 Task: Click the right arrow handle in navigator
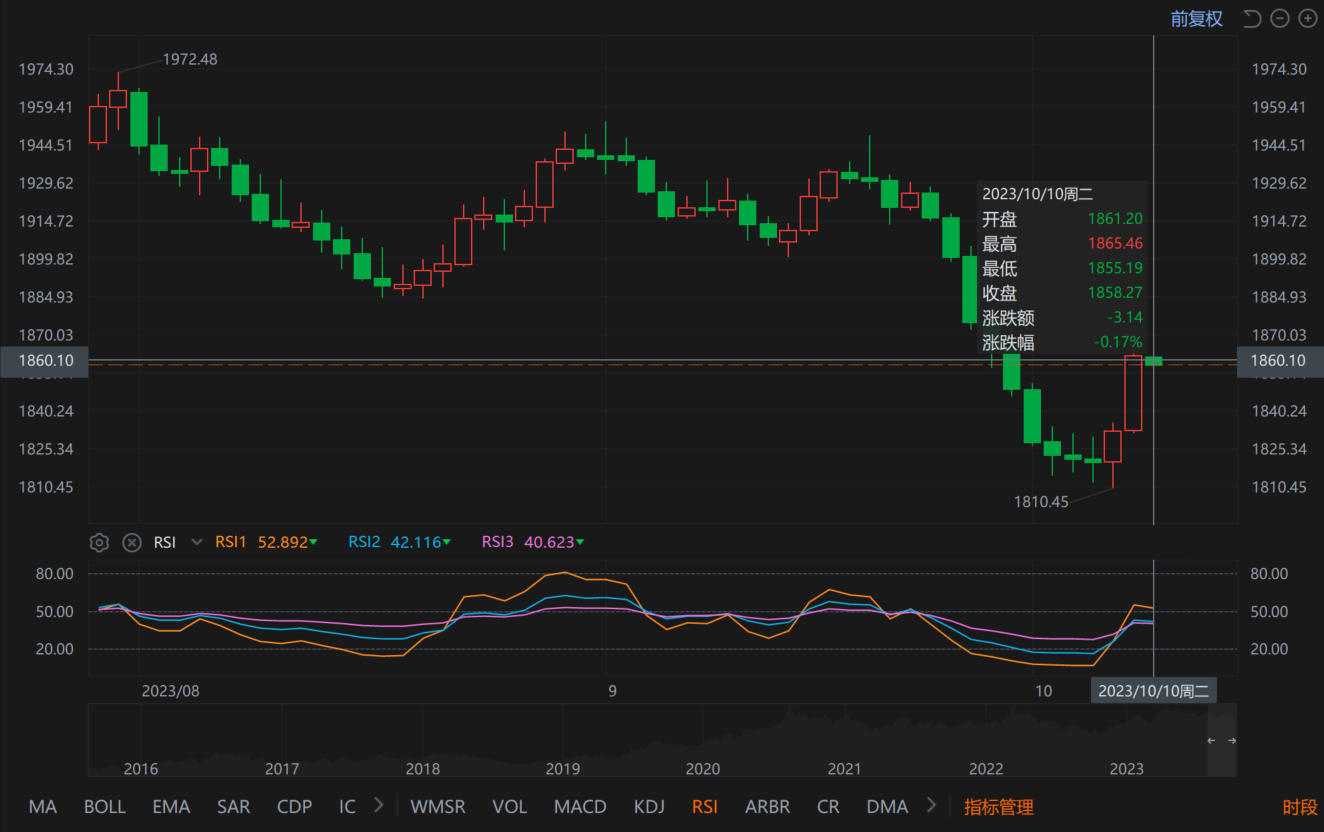click(x=1232, y=741)
